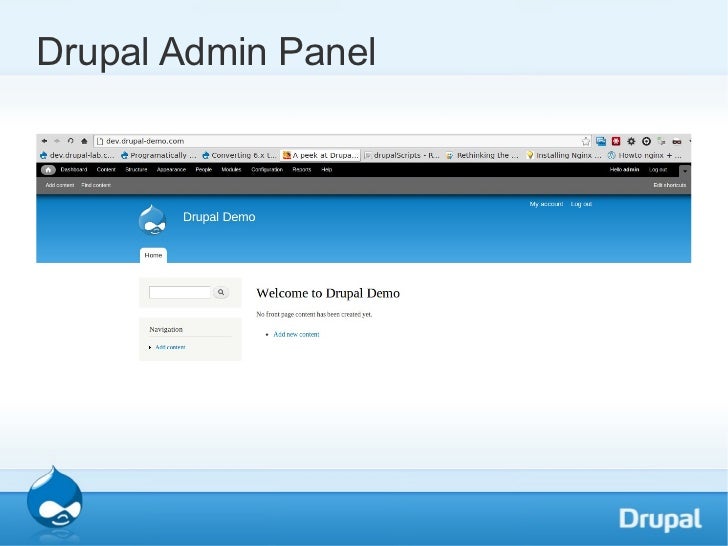This screenshot has width=728, height=546.
Task: Click the Add content shortcut
Action: [x=60, y=185]
